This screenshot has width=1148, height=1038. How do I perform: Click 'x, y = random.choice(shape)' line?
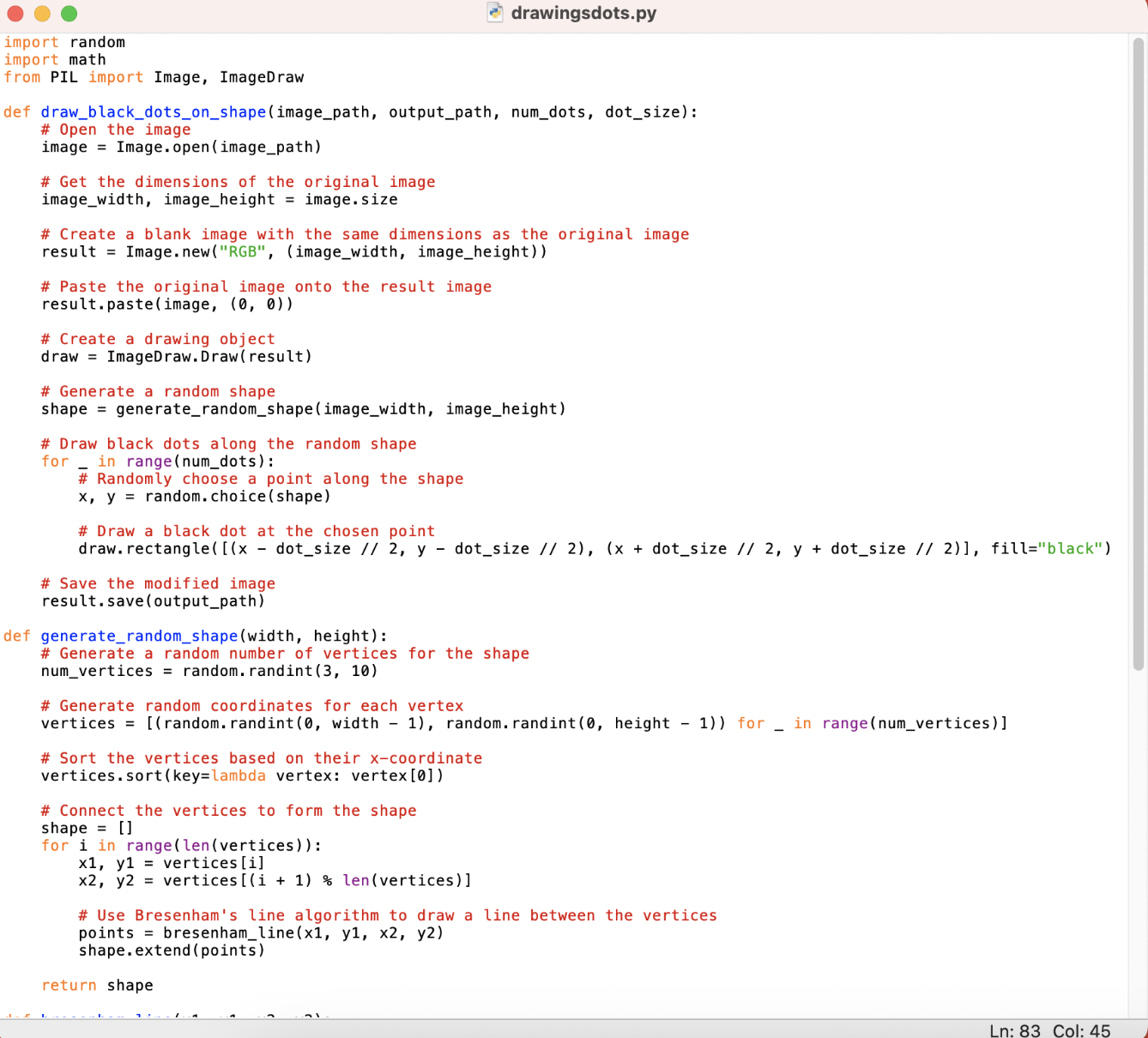[205, 496]
